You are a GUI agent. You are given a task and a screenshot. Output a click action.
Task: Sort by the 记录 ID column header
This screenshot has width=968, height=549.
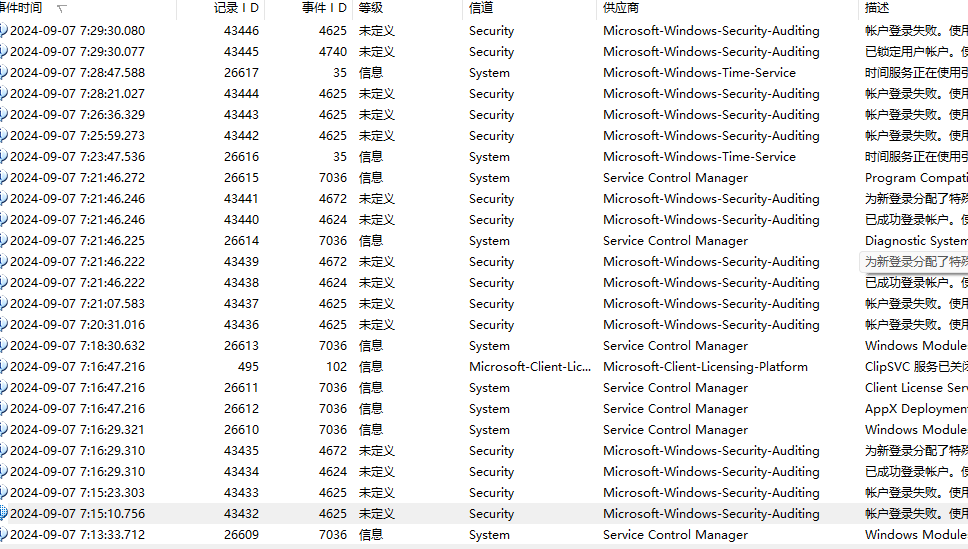pos(236,8)
